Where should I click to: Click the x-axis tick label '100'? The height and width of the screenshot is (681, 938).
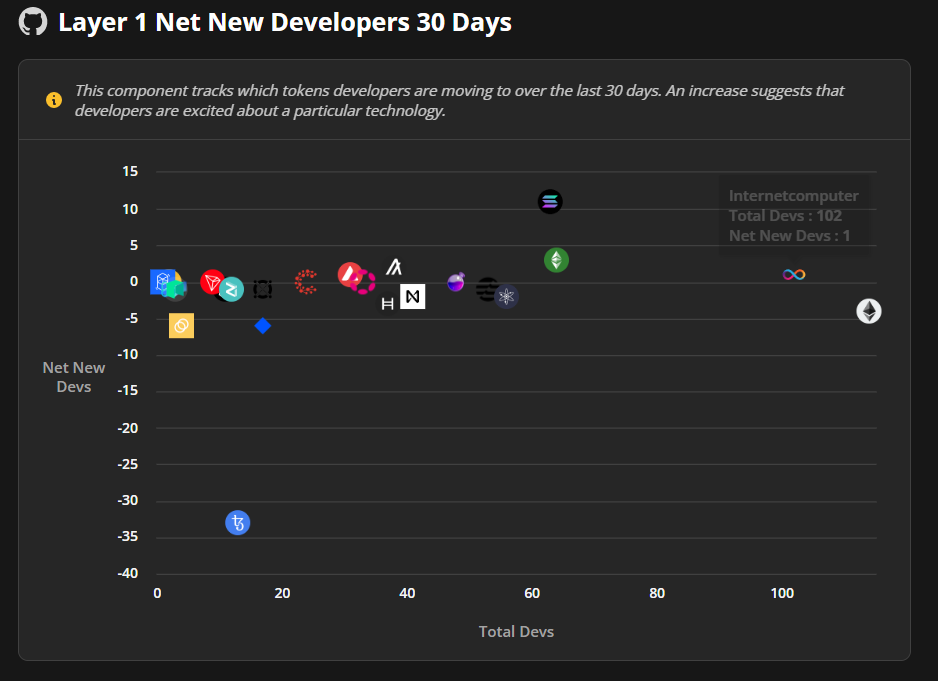(782, 593)
